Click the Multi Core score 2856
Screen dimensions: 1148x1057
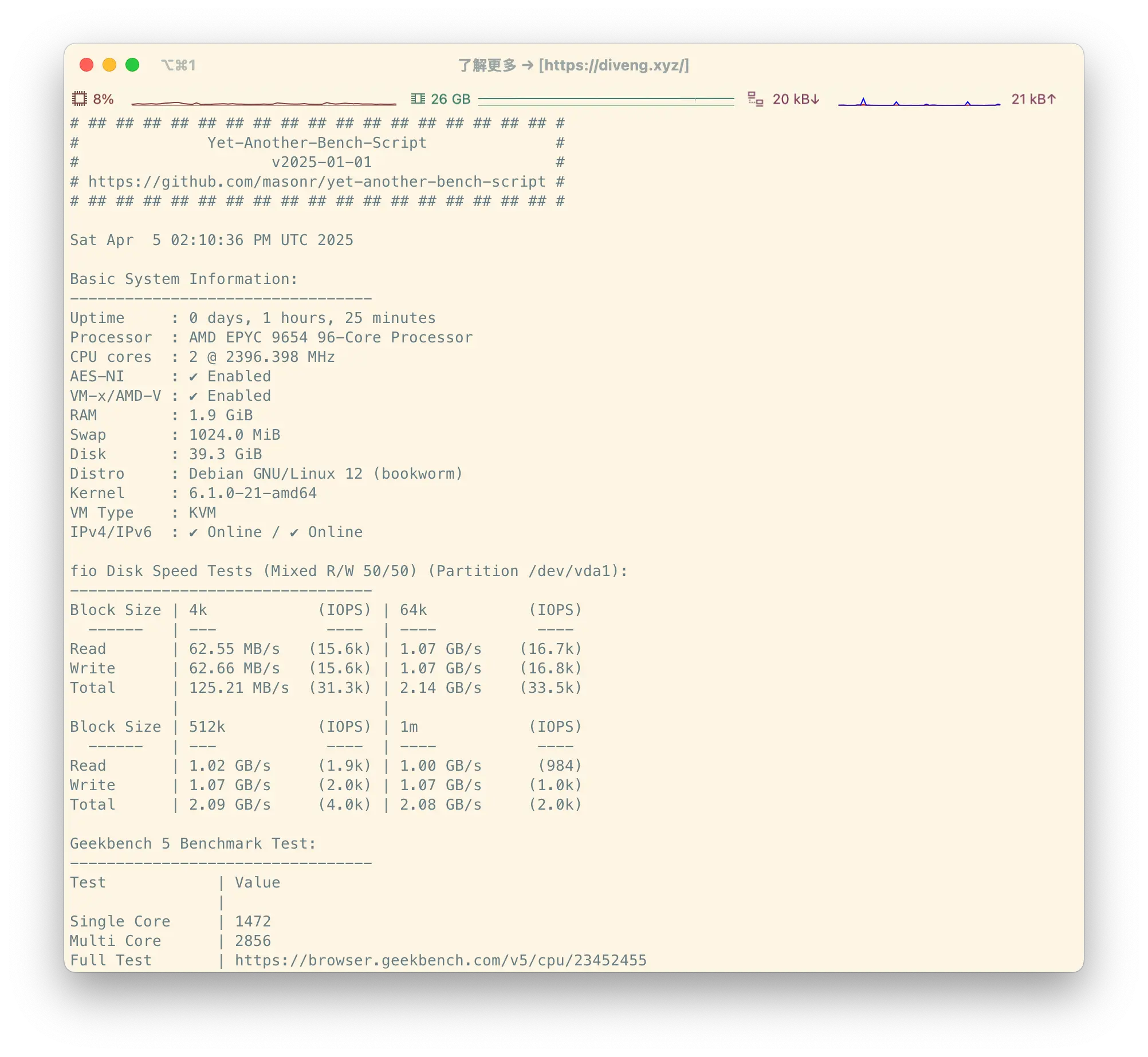[x=253, y=941]
